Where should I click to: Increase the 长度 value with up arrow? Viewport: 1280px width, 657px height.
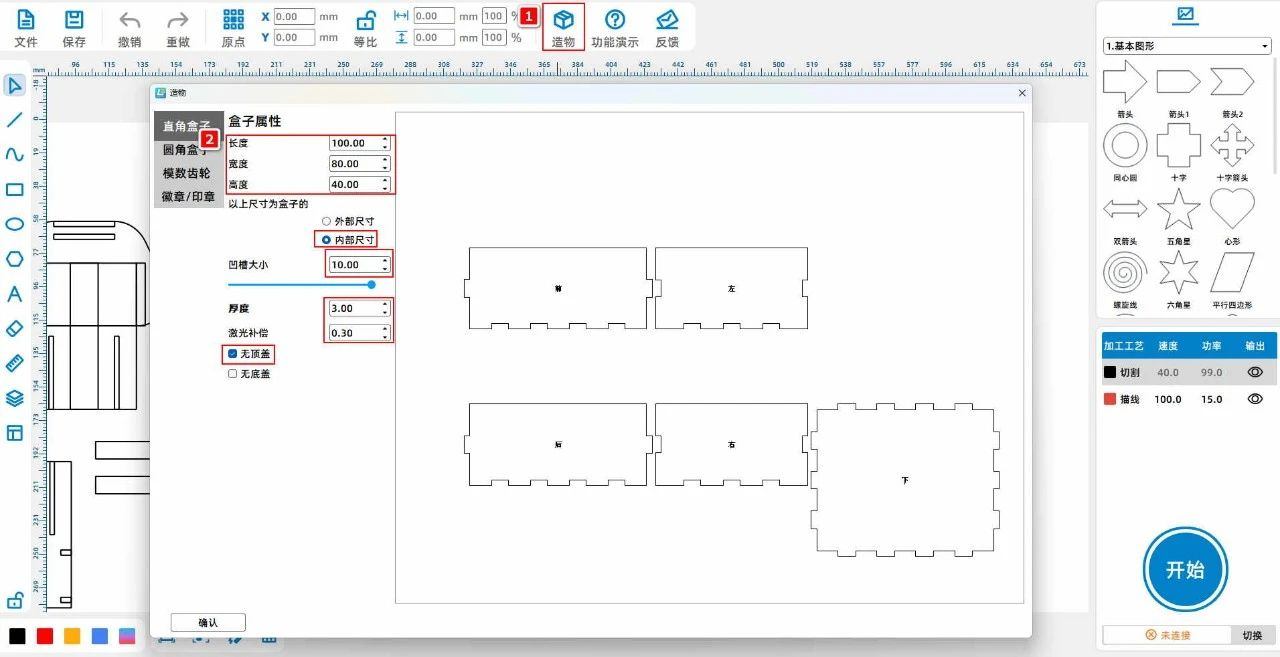pyautogui.click(x=385, y=140)
